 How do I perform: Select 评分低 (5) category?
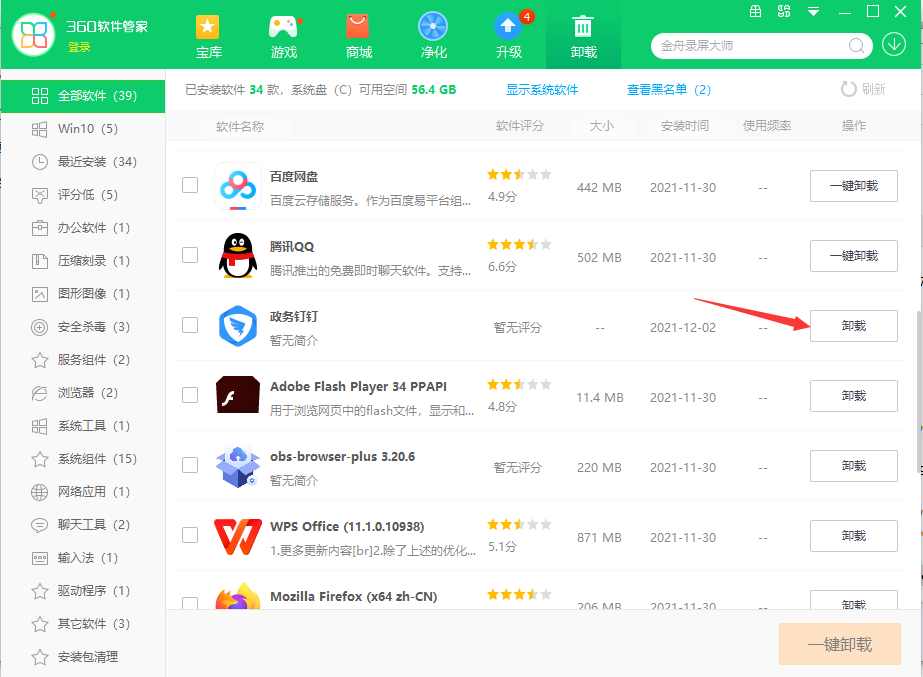pyautogui.click(x=83, y=195)
